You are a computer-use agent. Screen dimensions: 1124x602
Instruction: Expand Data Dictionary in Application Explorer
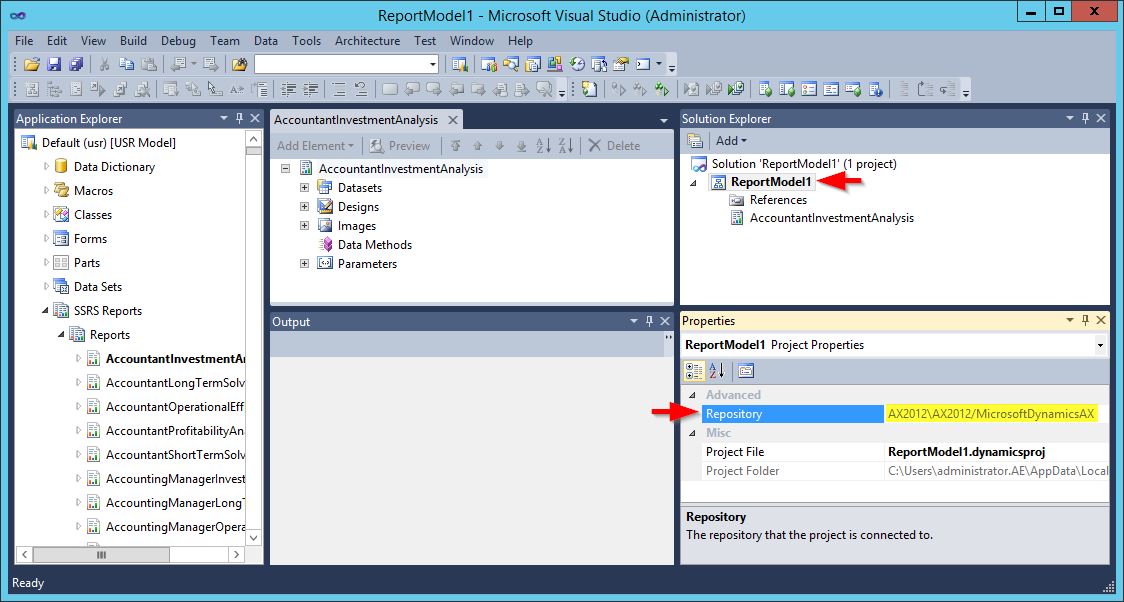click(47, 166)
